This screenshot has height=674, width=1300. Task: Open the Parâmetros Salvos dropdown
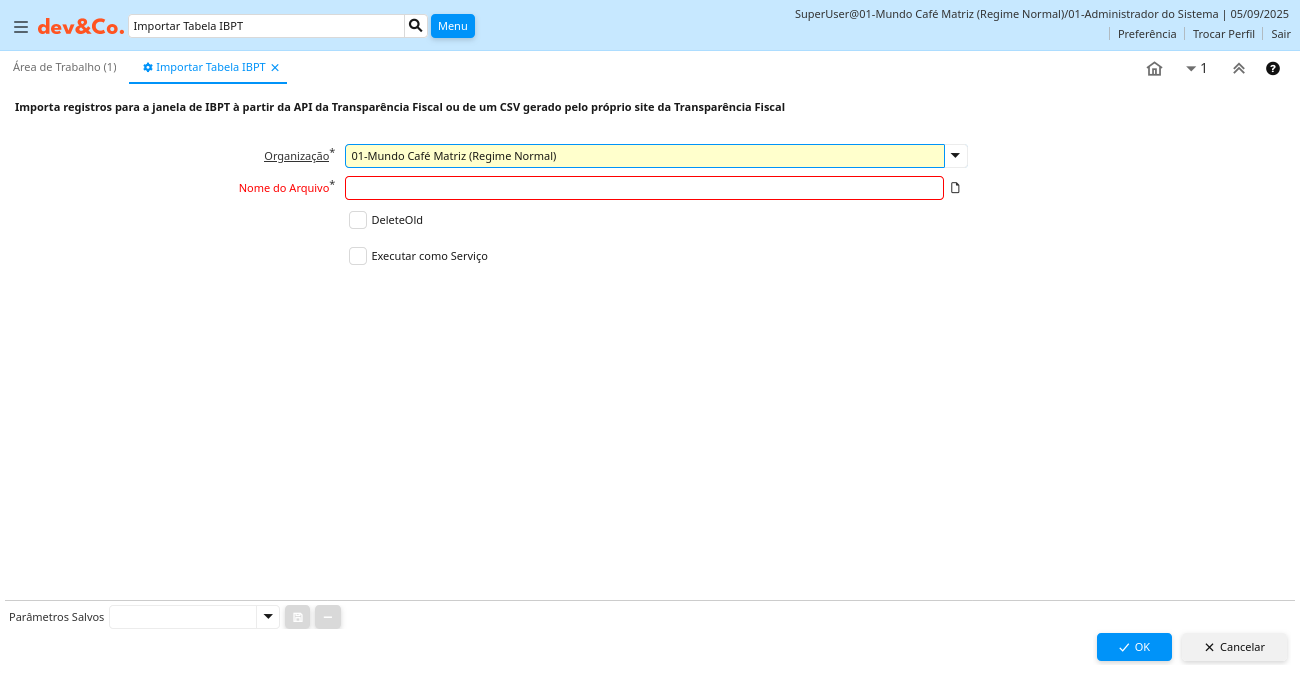[267, 617]
